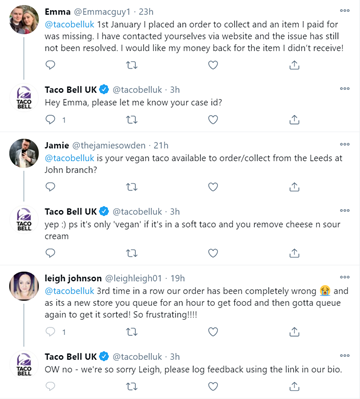The image size is (360, 399).
Task: Reply to Emma's missing item tweet
Action: tap(50, 65)
